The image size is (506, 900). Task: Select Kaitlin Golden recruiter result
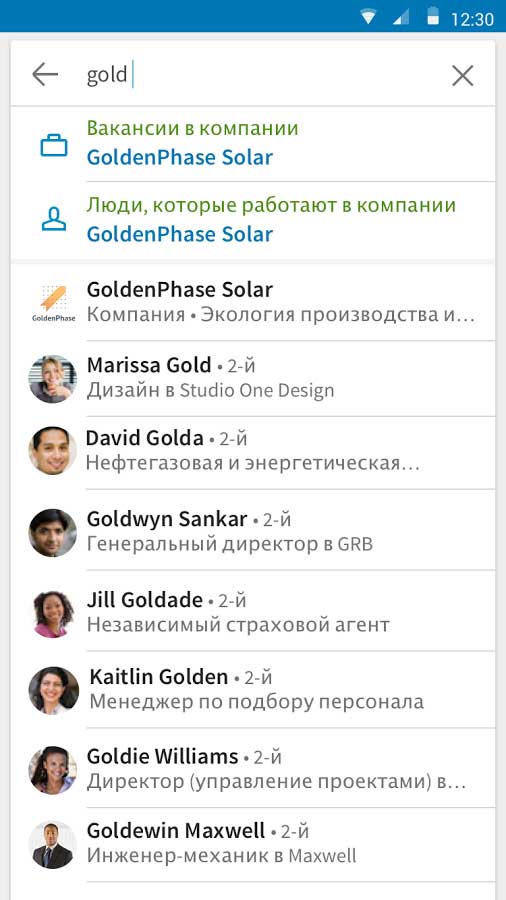click(252, 690)
